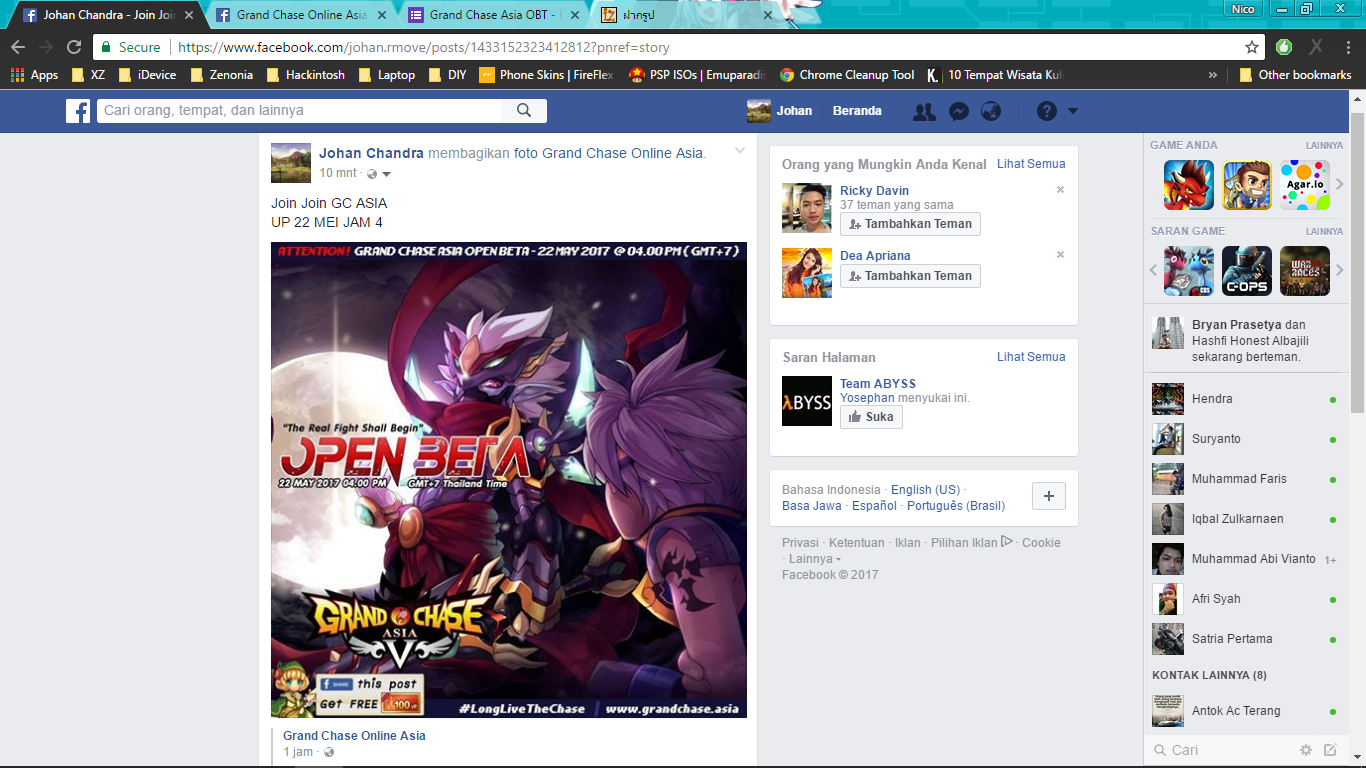Dismiss the Ricky Davin friend suggestion
Viewport: 1366px width, 768px height.
coord(1060,190)
